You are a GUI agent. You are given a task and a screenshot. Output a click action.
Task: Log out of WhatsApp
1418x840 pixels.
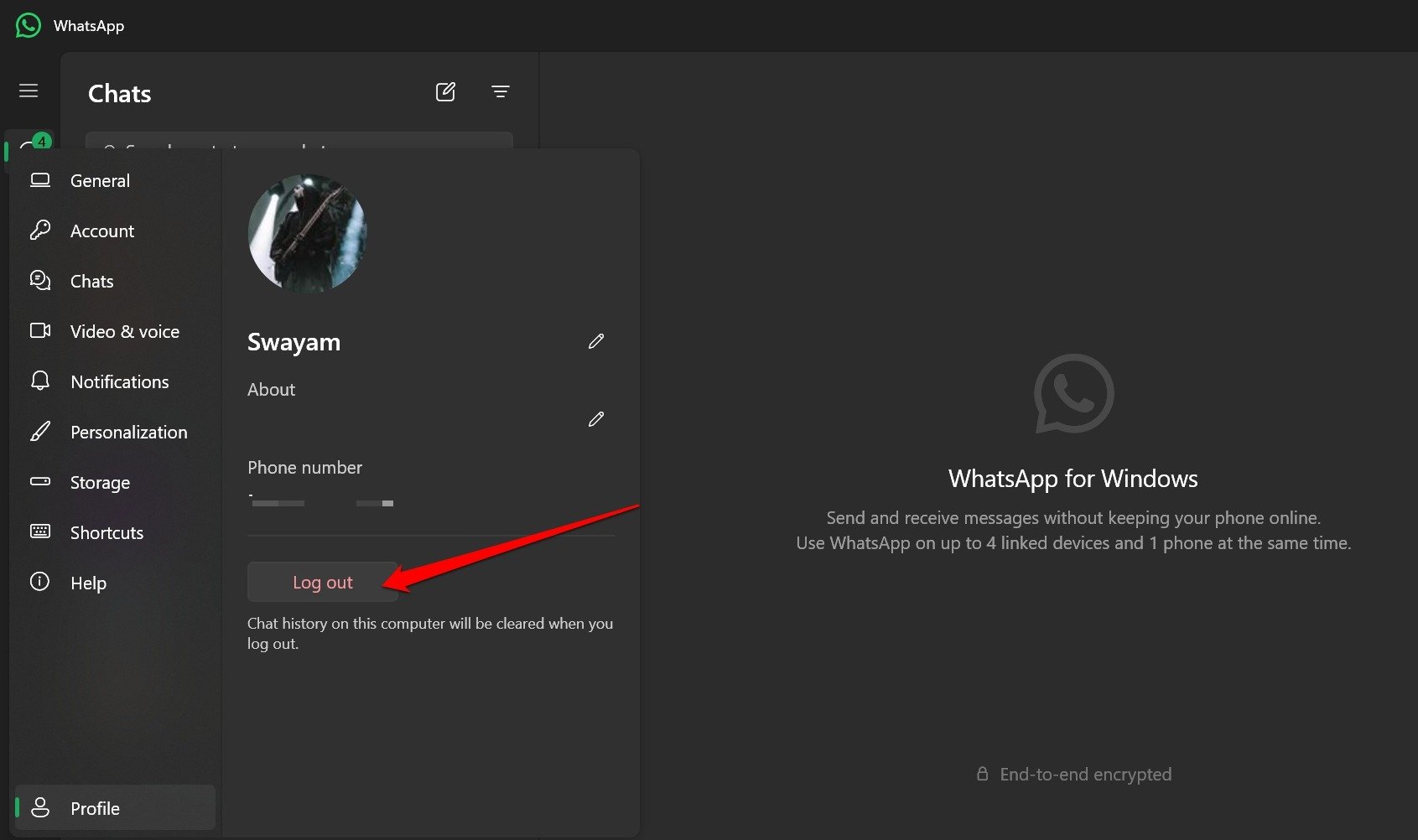322,581
